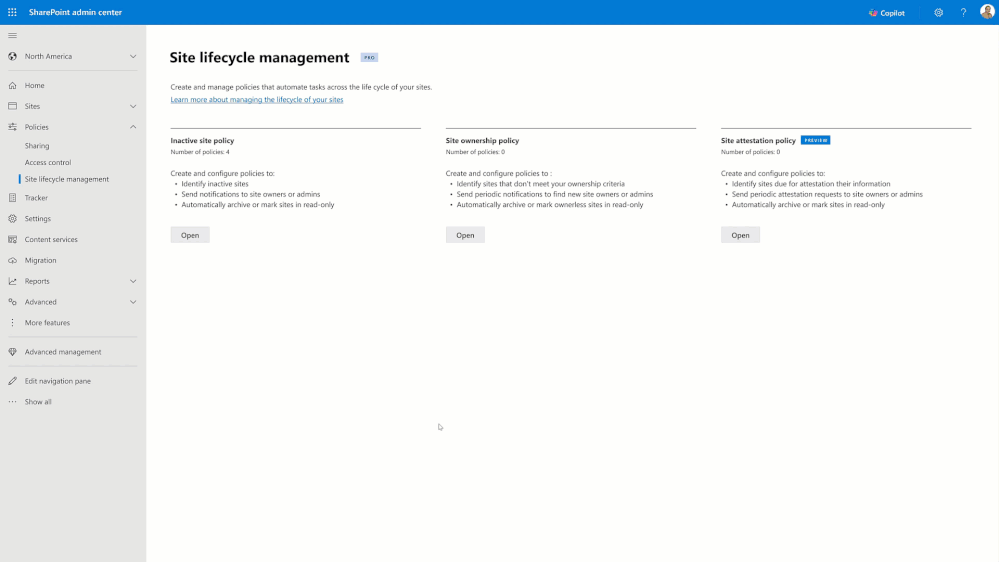Open Content services in navigation

51,240
